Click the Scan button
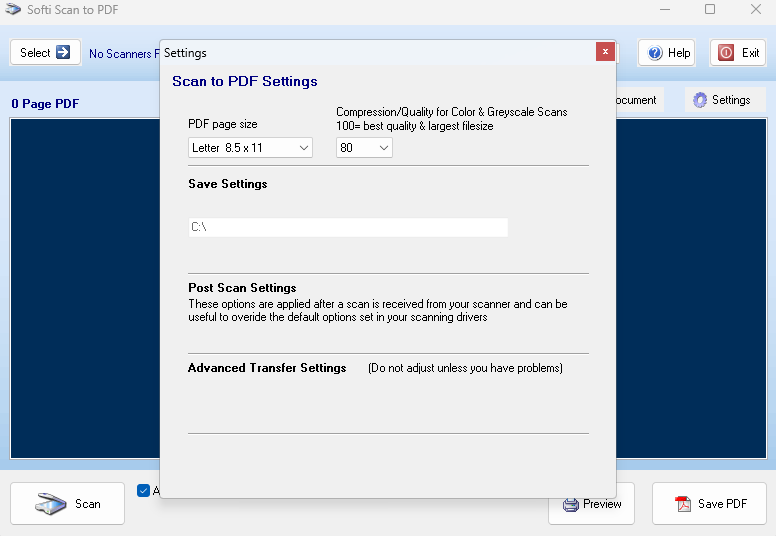776x536 pixels. pyautogui.click(x=67, y=503)
